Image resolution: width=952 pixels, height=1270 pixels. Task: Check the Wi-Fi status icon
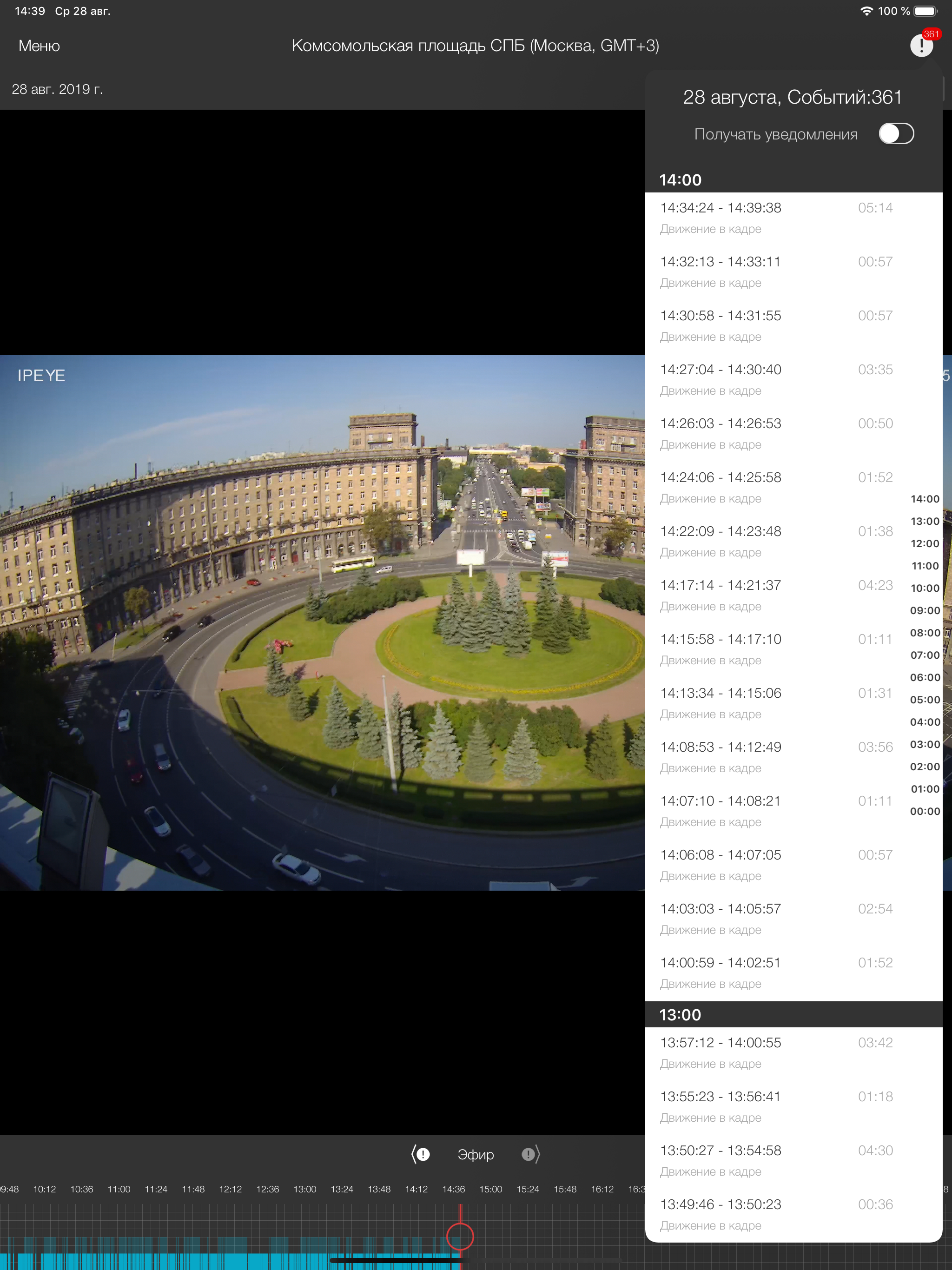coord(866,11)
